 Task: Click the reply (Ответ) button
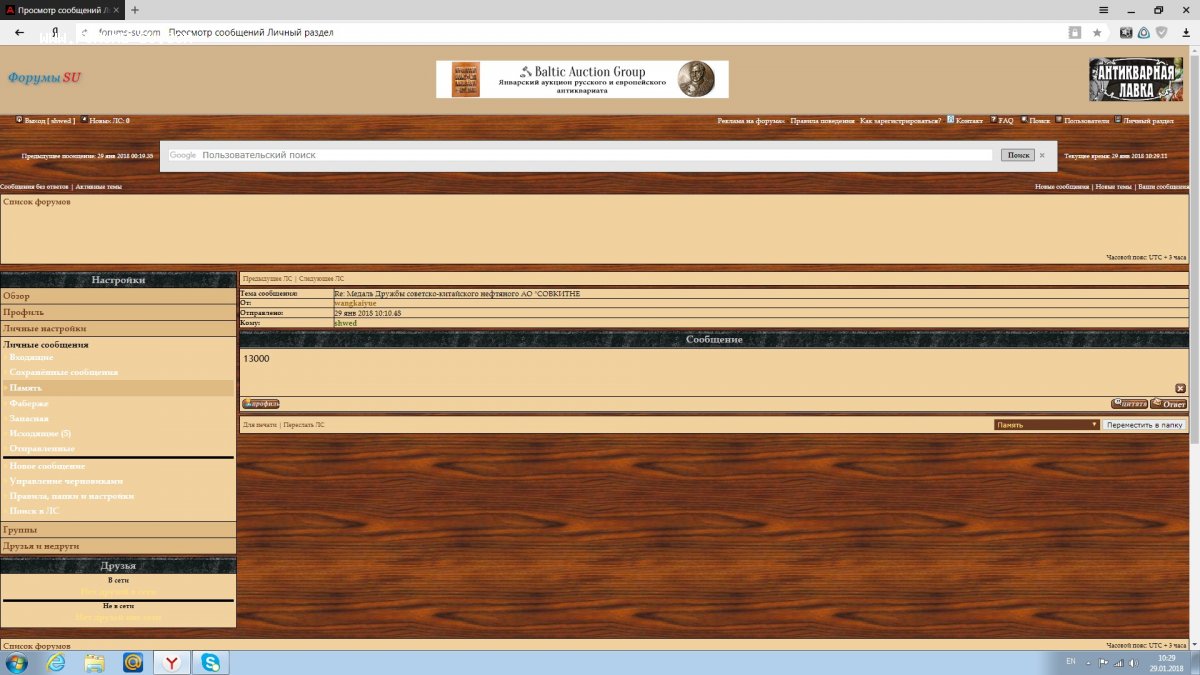[x=1168, y=404]
